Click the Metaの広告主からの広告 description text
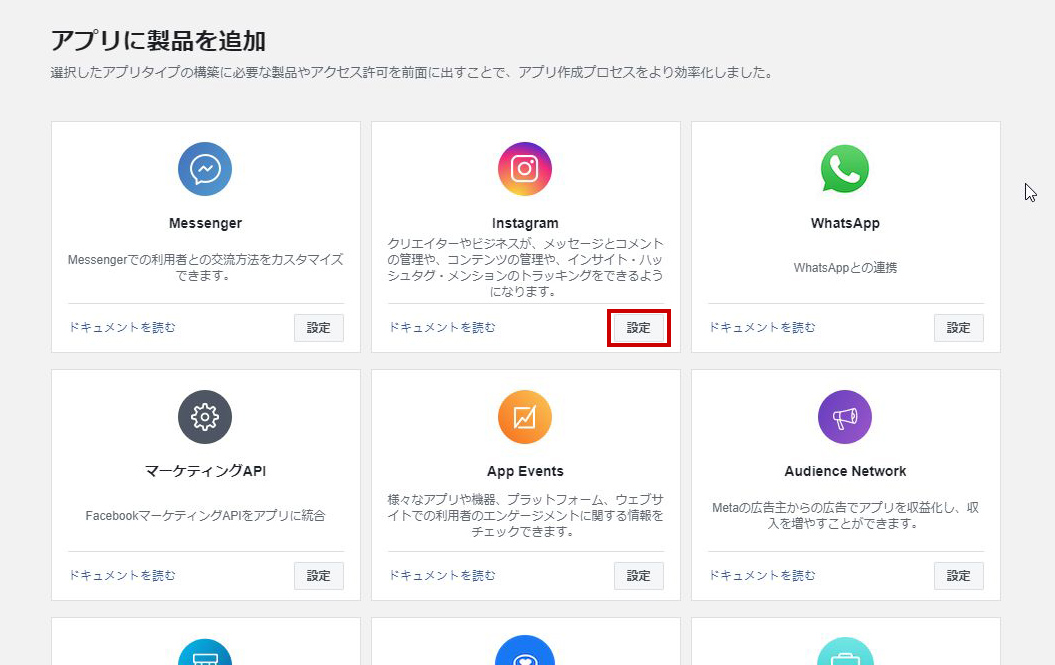The image size is (1055, 665). (x=845, y=516)
